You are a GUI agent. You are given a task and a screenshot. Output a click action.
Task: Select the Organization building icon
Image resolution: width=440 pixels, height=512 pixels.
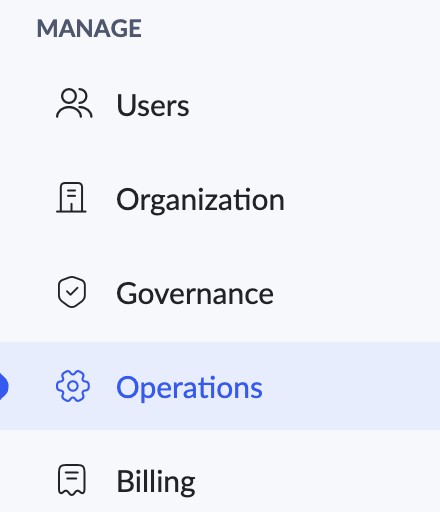pyautogui.click(x=71, y=197)
